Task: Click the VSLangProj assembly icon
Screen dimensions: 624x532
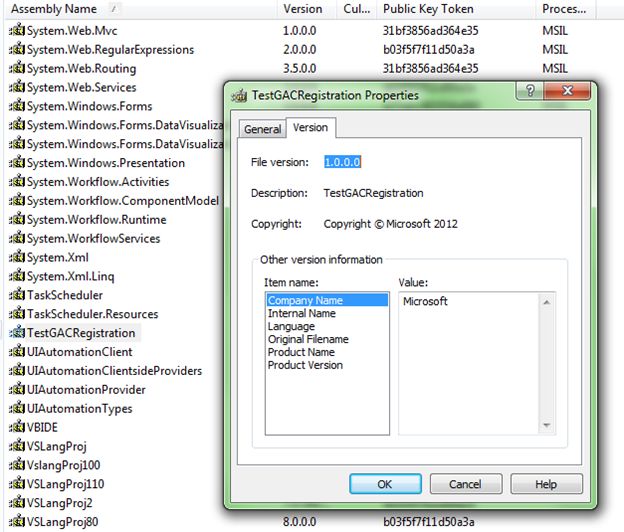Action: click(x=17, y=446)
